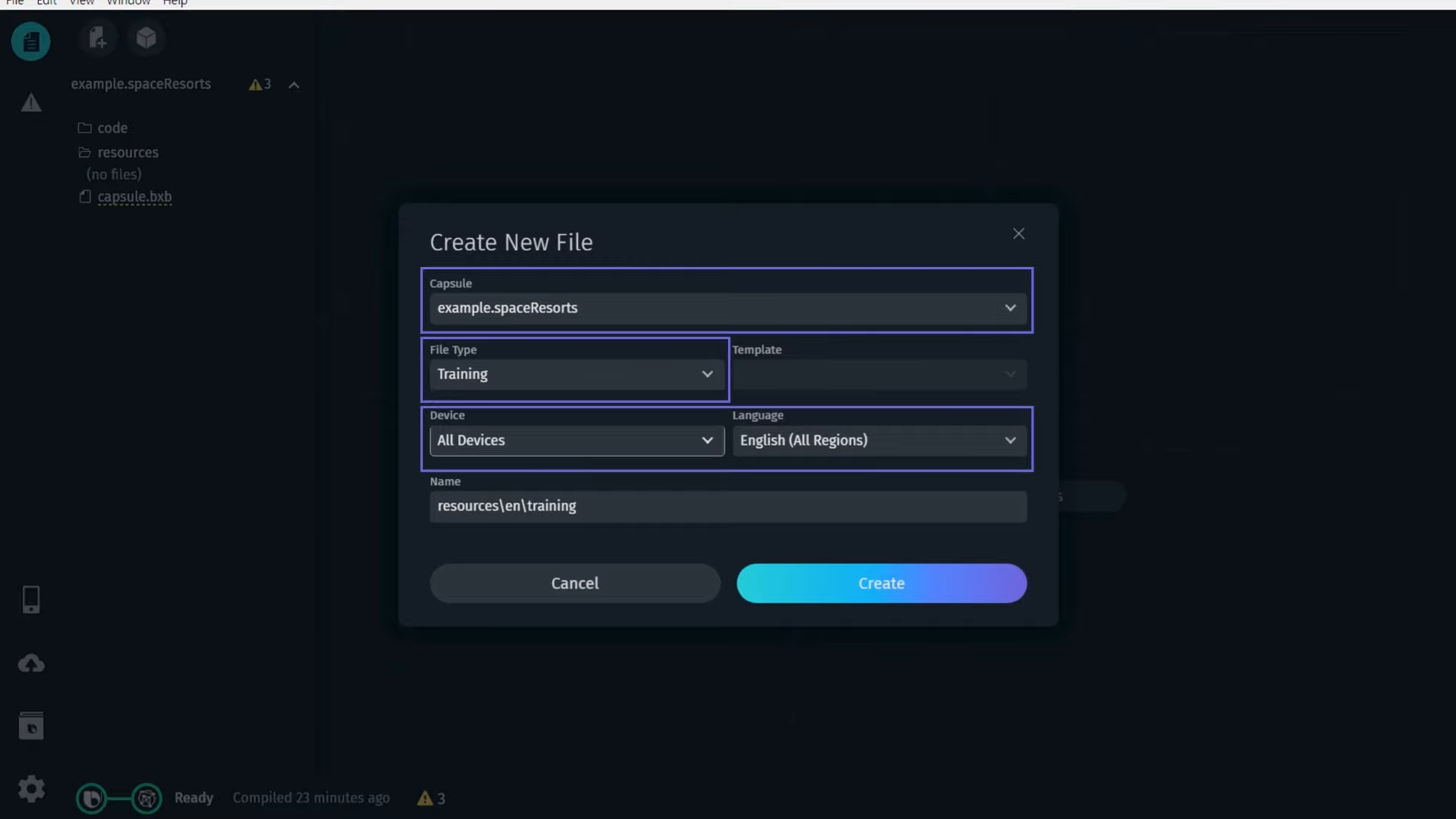Open the All Devices dropdown
This screenshot has height=819, width=1456.
576,441
